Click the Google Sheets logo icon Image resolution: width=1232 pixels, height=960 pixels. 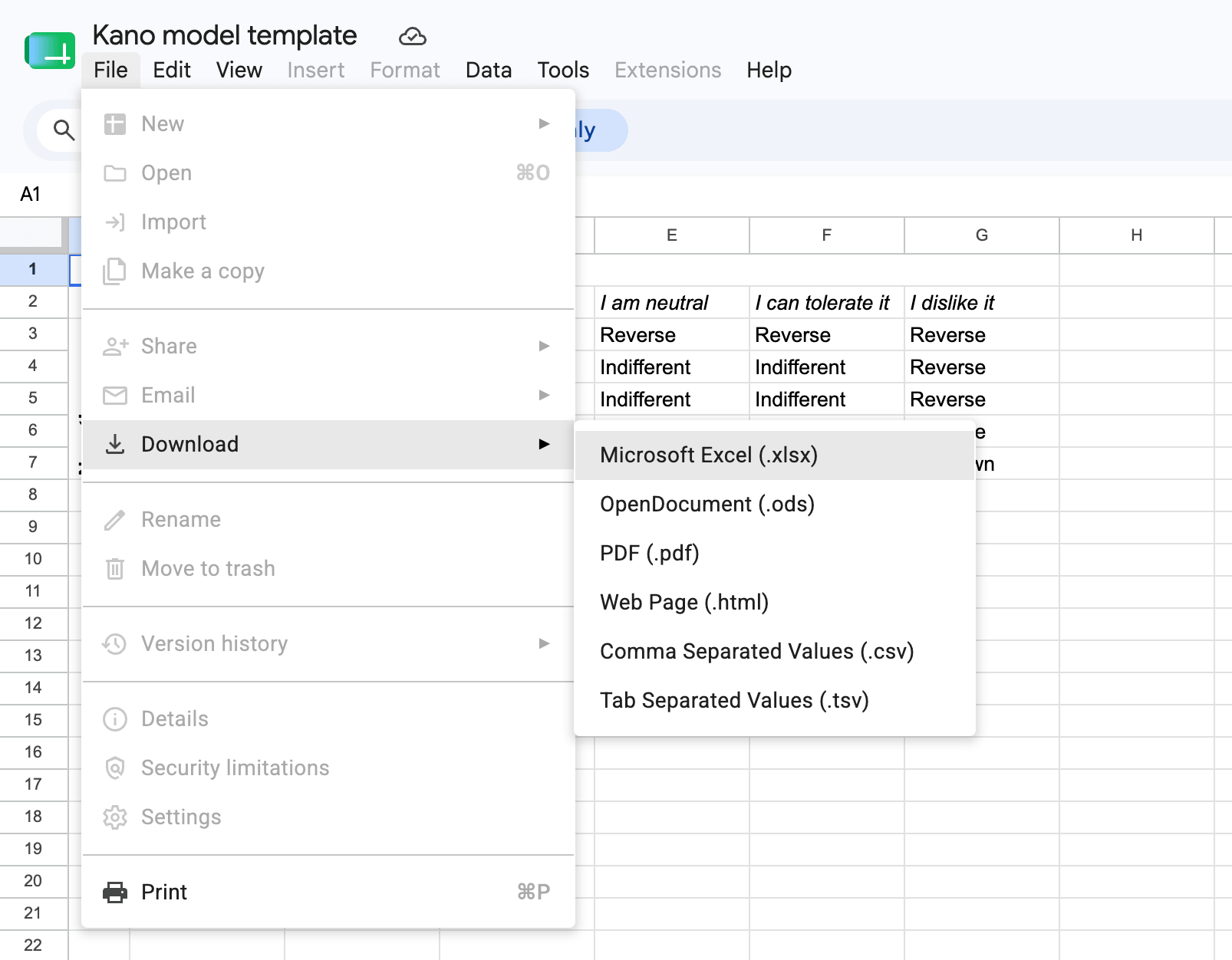[50, 51]
